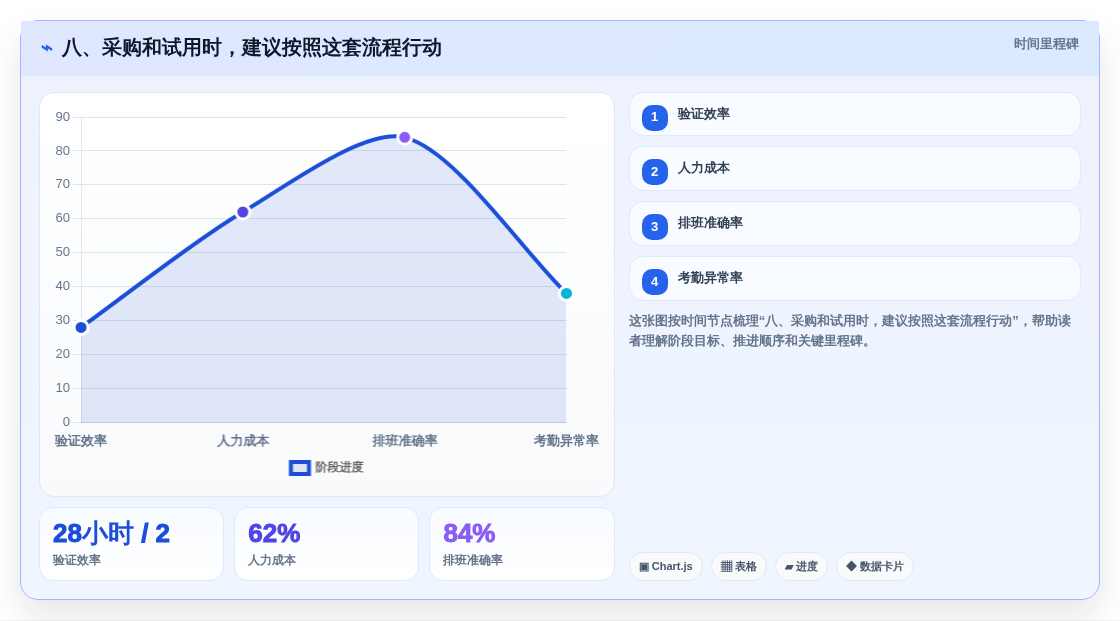The image size is (1120, 621).
Task: Select the 考勤异常率 milestone row
Action: pyautogui.click(x=854, y=279)
